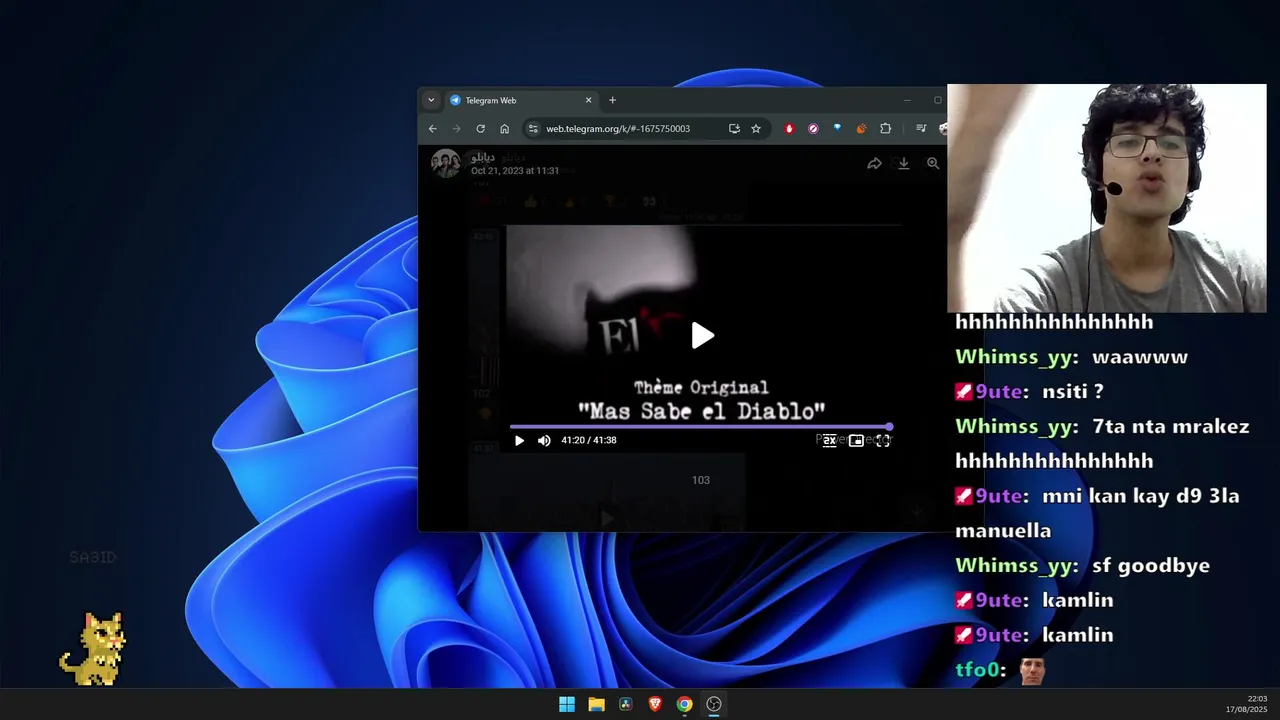Click chat message 'sf goodbye'

(1151, 566)
